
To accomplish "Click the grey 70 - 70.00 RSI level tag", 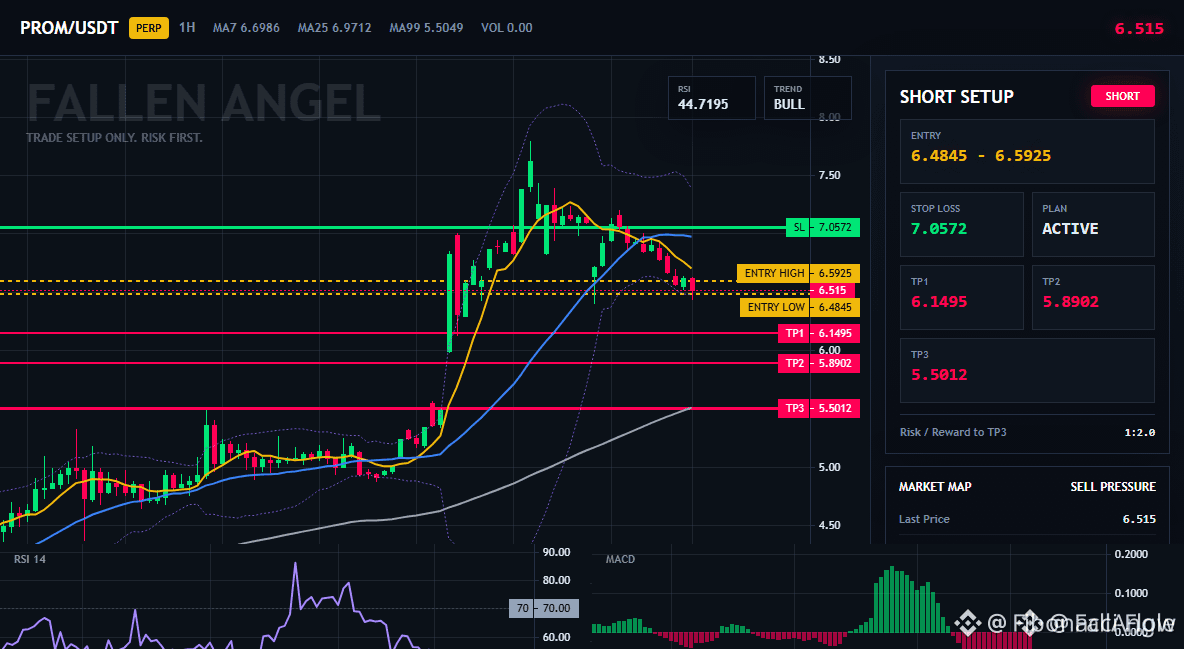I will coord(544,608).
